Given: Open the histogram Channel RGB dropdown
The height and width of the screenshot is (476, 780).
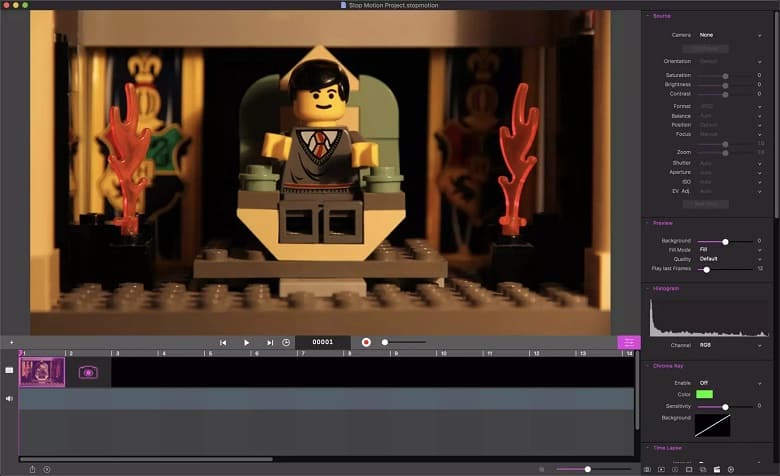Looking at the screenshot, I should point(730,345).
